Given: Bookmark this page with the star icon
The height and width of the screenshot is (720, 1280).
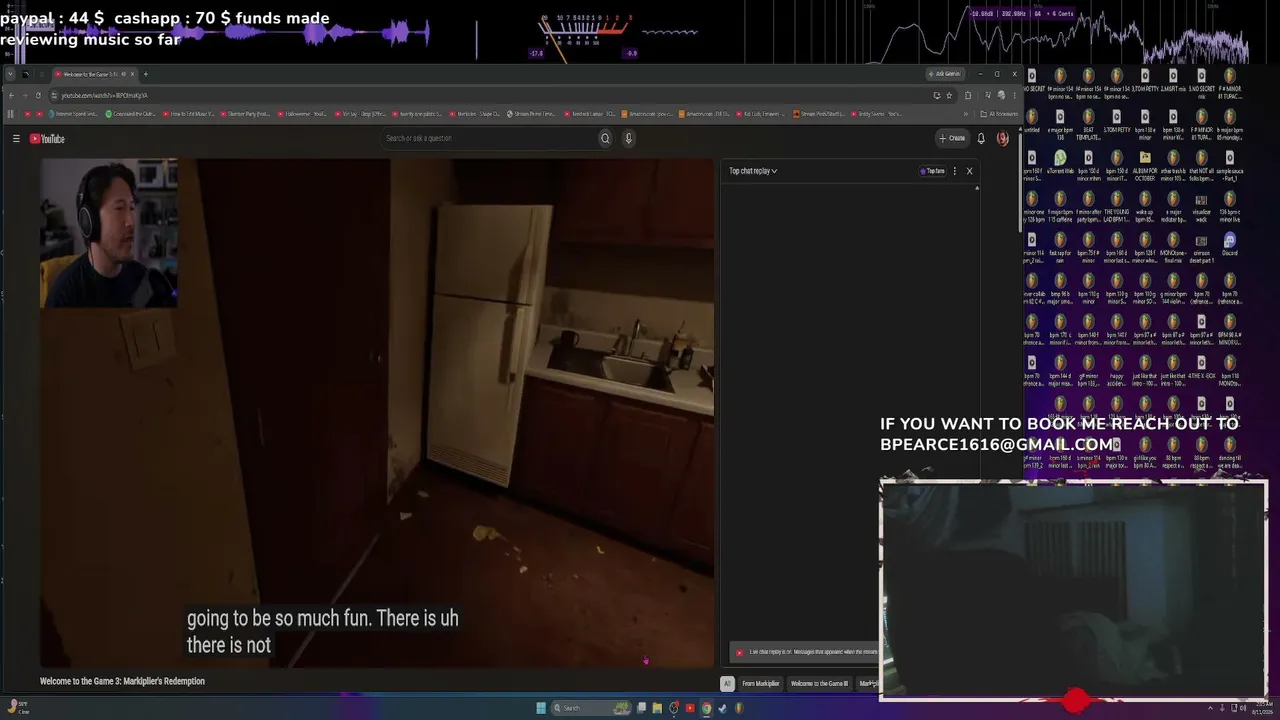Looking at the screenshot, I should (x=949, y=95).
